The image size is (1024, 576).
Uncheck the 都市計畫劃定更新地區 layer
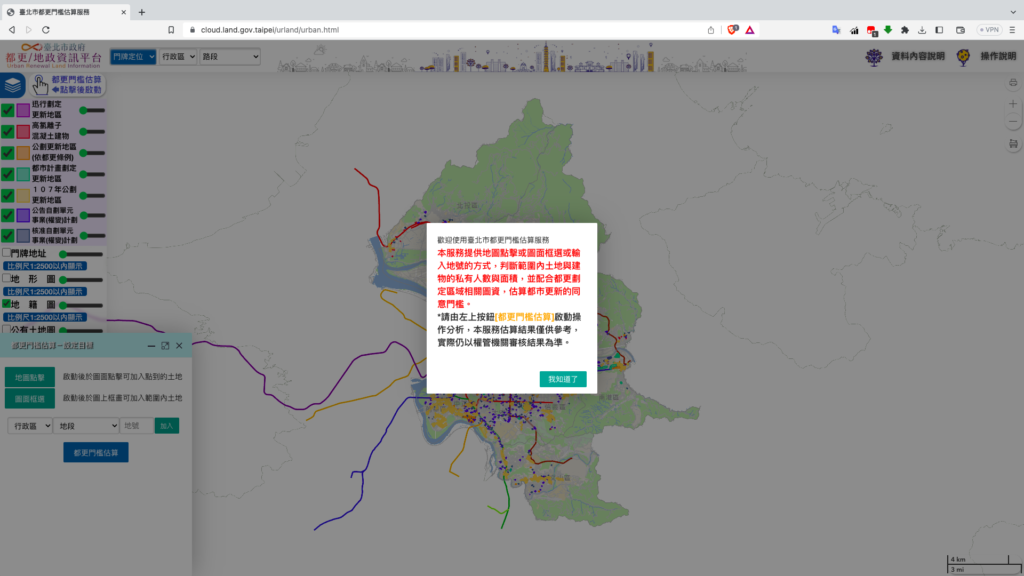(7, 174)
